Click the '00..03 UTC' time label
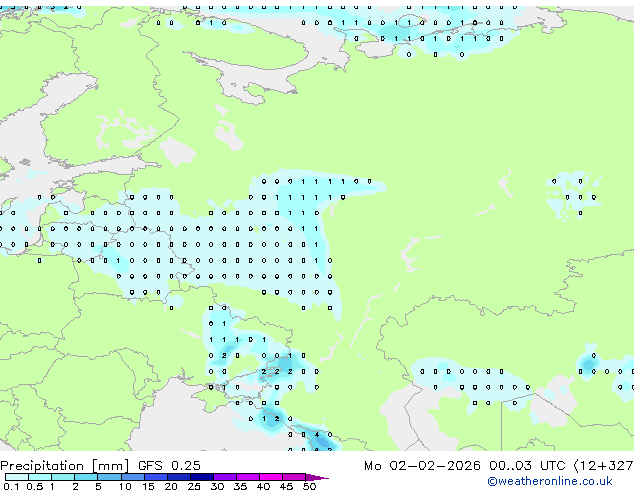The height and width of the screenshot is (490, 634). 526,466
